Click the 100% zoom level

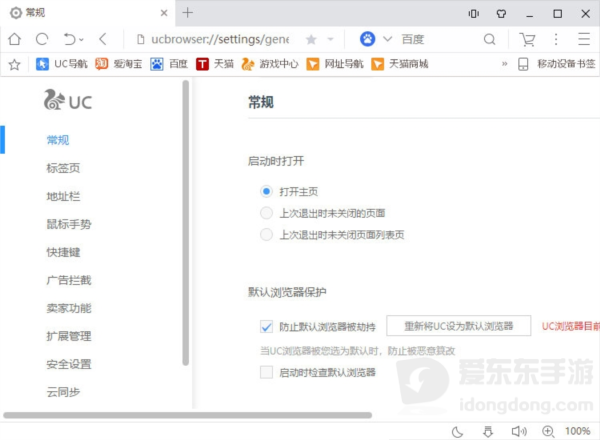click(x=577, y=431)
